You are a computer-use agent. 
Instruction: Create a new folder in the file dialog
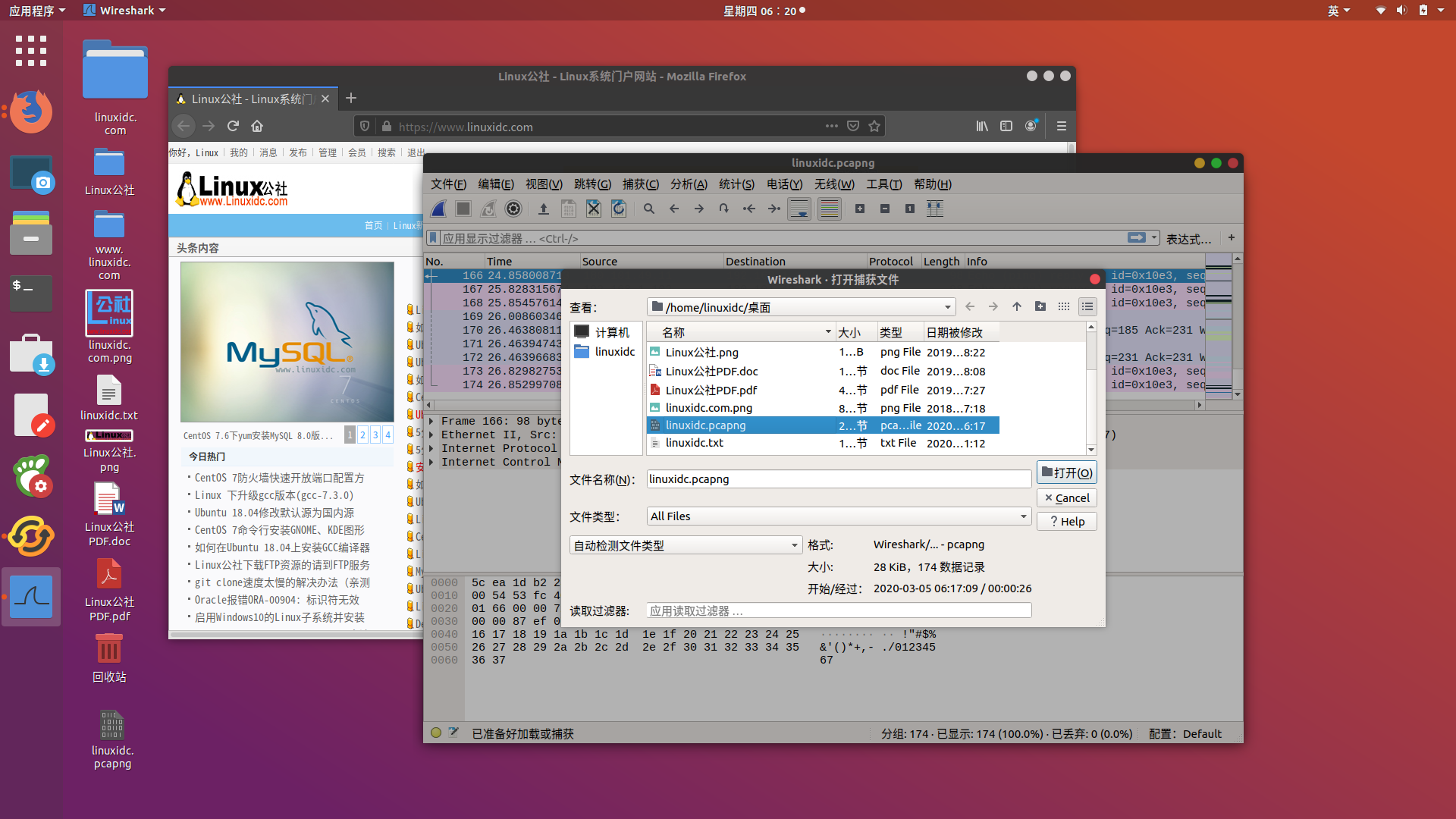tap(1040, 306)
